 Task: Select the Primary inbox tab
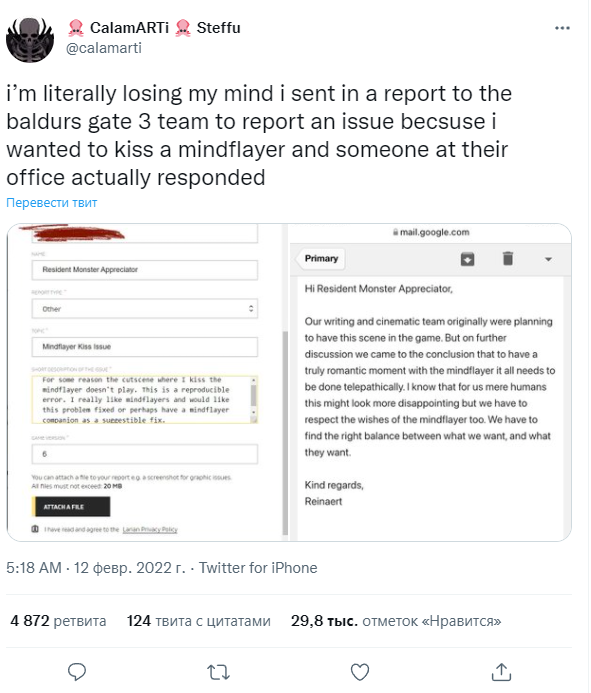click(321, 259)
